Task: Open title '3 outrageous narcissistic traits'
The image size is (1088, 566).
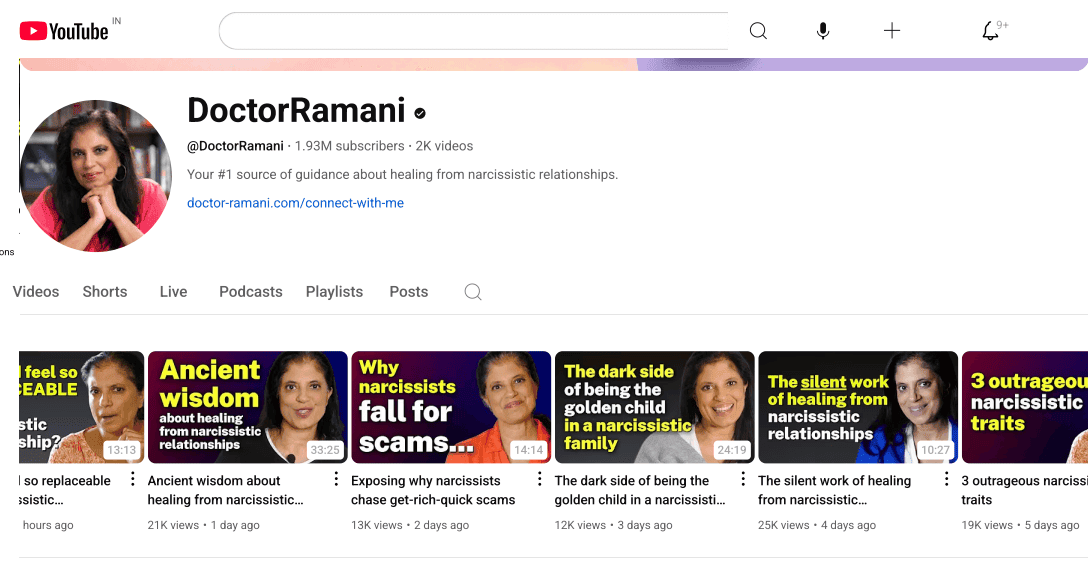Action: pos(1024,490)
